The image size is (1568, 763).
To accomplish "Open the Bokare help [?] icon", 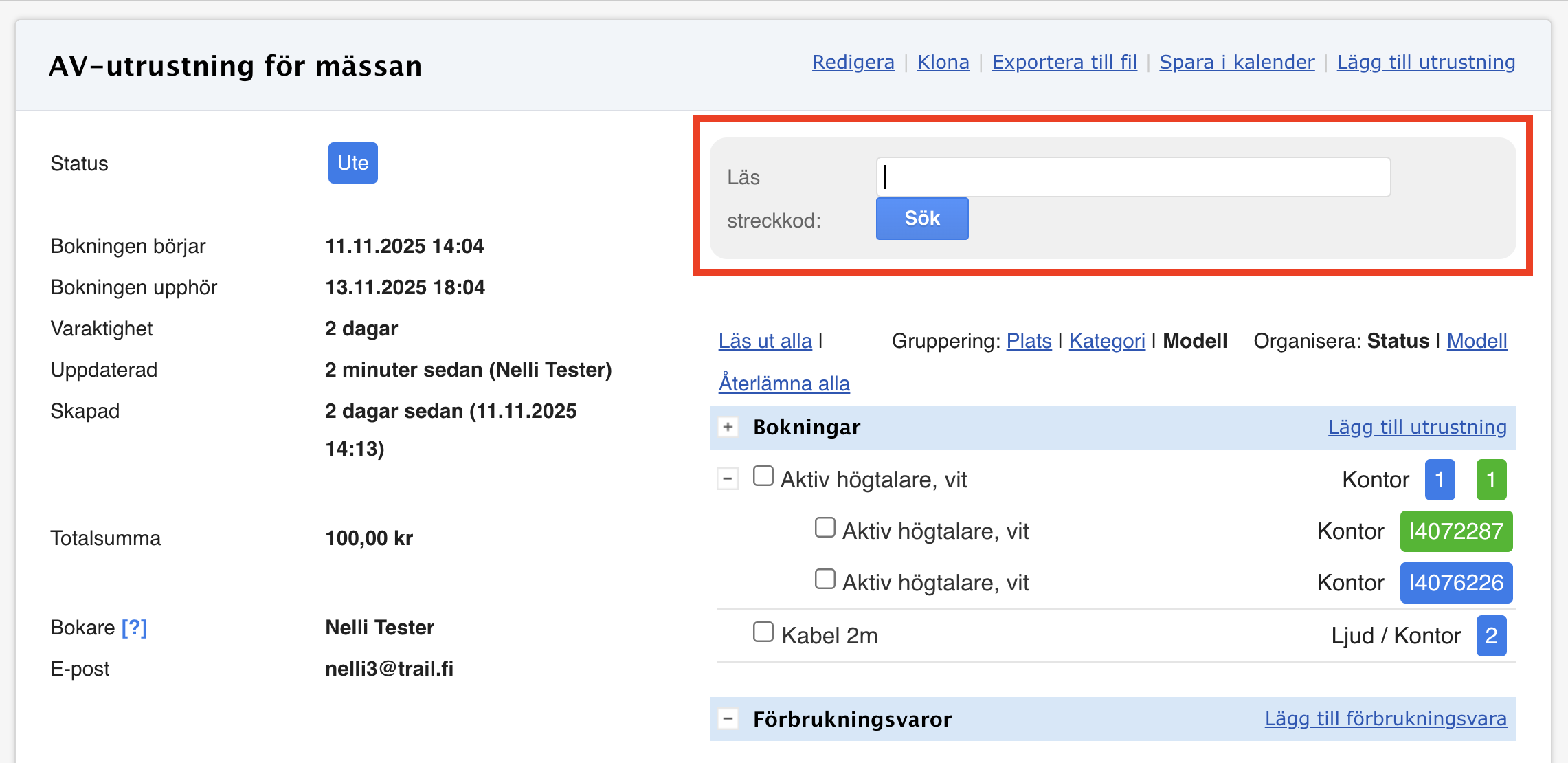I will 135,628.
